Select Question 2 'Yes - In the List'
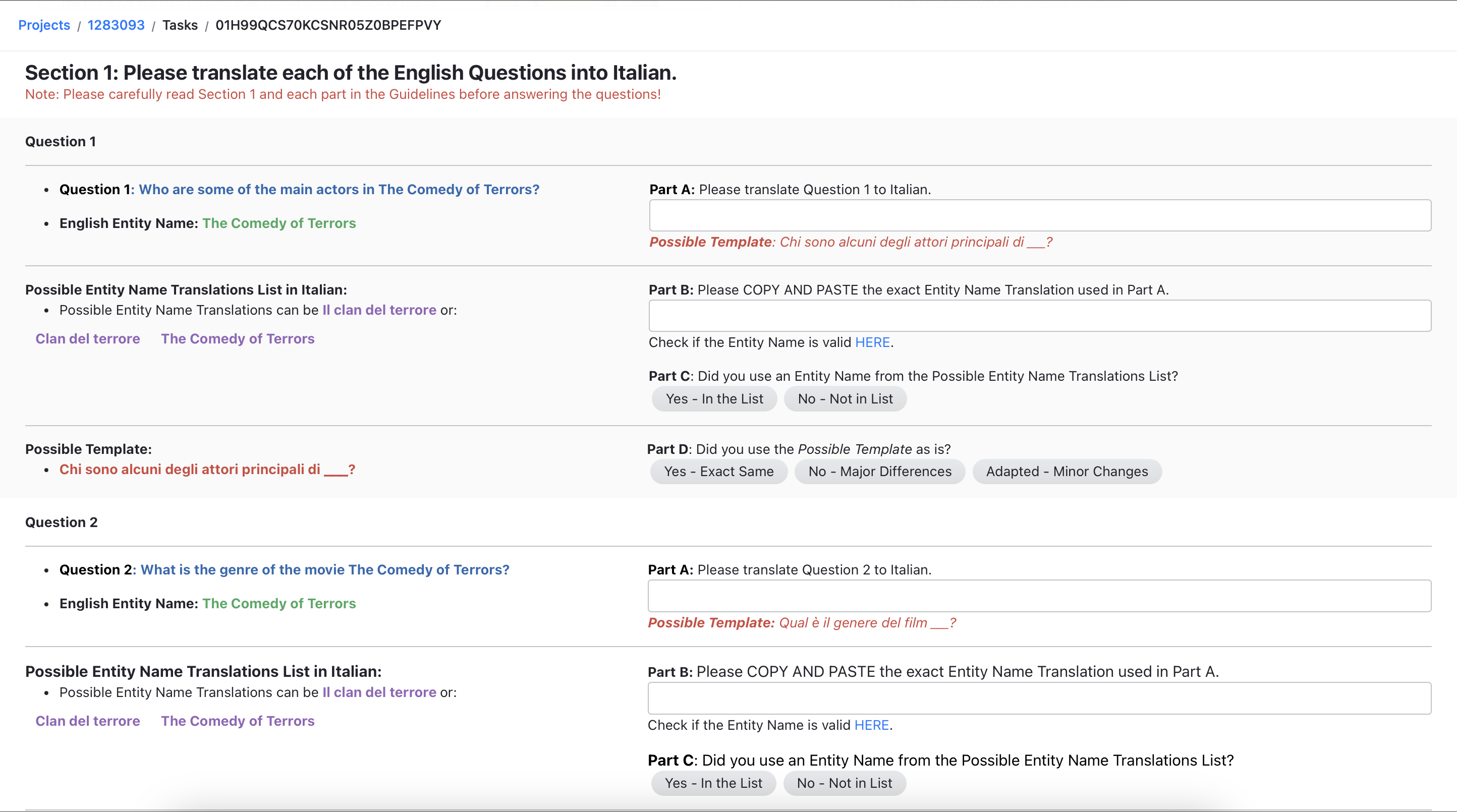Viewport: 1457px width, 812px height. [x=713, y=783]
